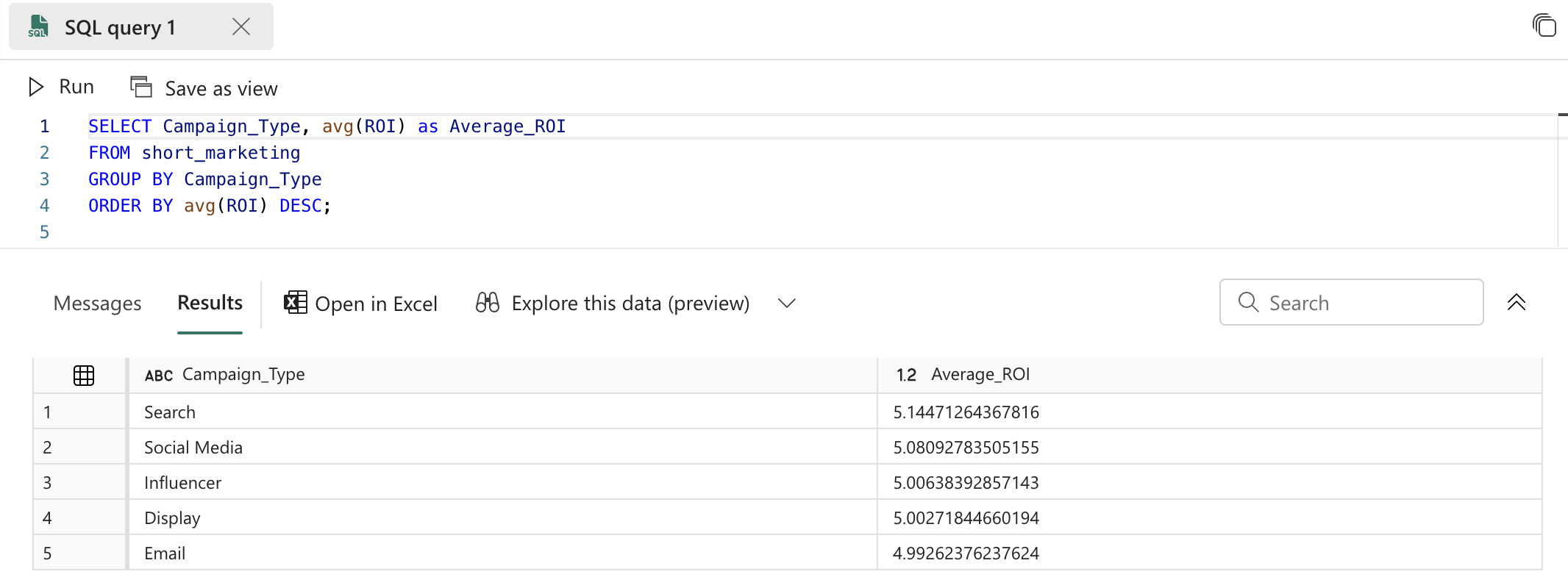Click the Campaign_Type column header

(502, 375)
